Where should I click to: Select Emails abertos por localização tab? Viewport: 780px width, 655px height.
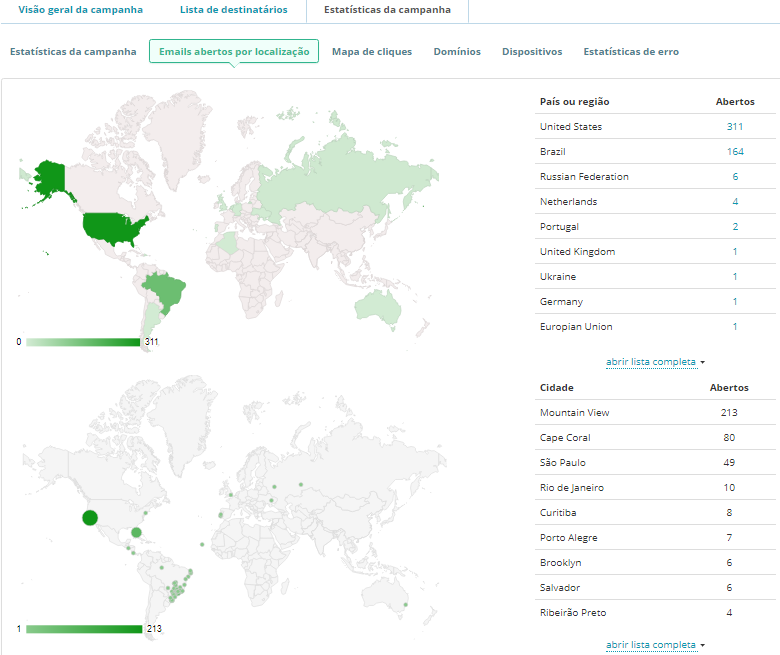pyautogui.click(x=234, y=52)
